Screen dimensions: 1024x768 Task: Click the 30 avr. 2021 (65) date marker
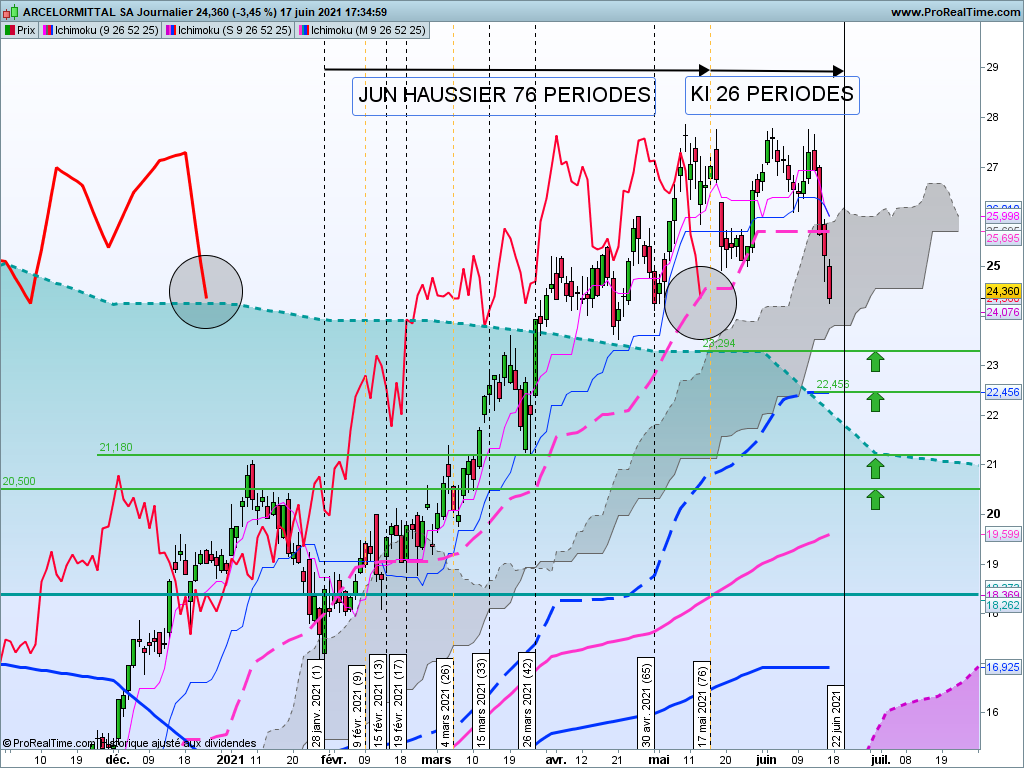tap(646, 703)
